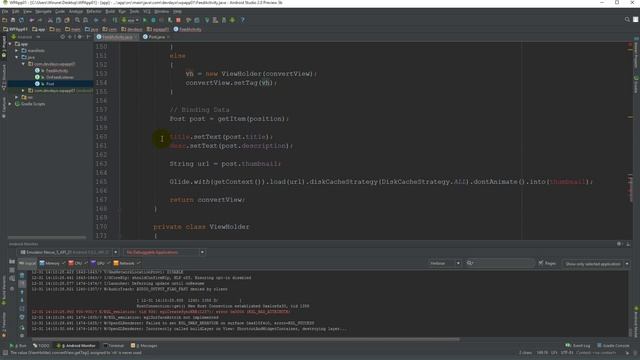Image resolution: width=640 pixels, height=360 pixels.
Task: Click the Open project folder toolbar icon
Action: pyautogui.click(x=4, y=20)
